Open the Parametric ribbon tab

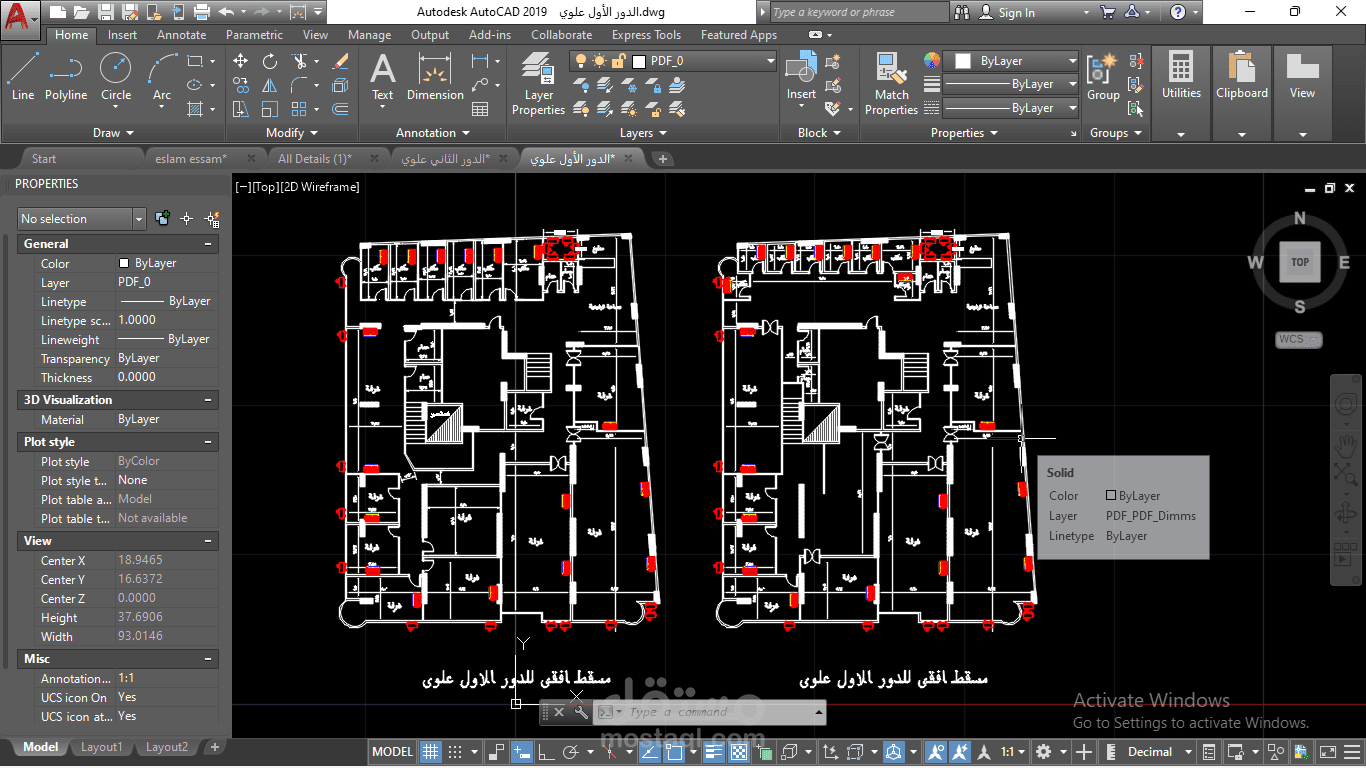pos(254,35)
